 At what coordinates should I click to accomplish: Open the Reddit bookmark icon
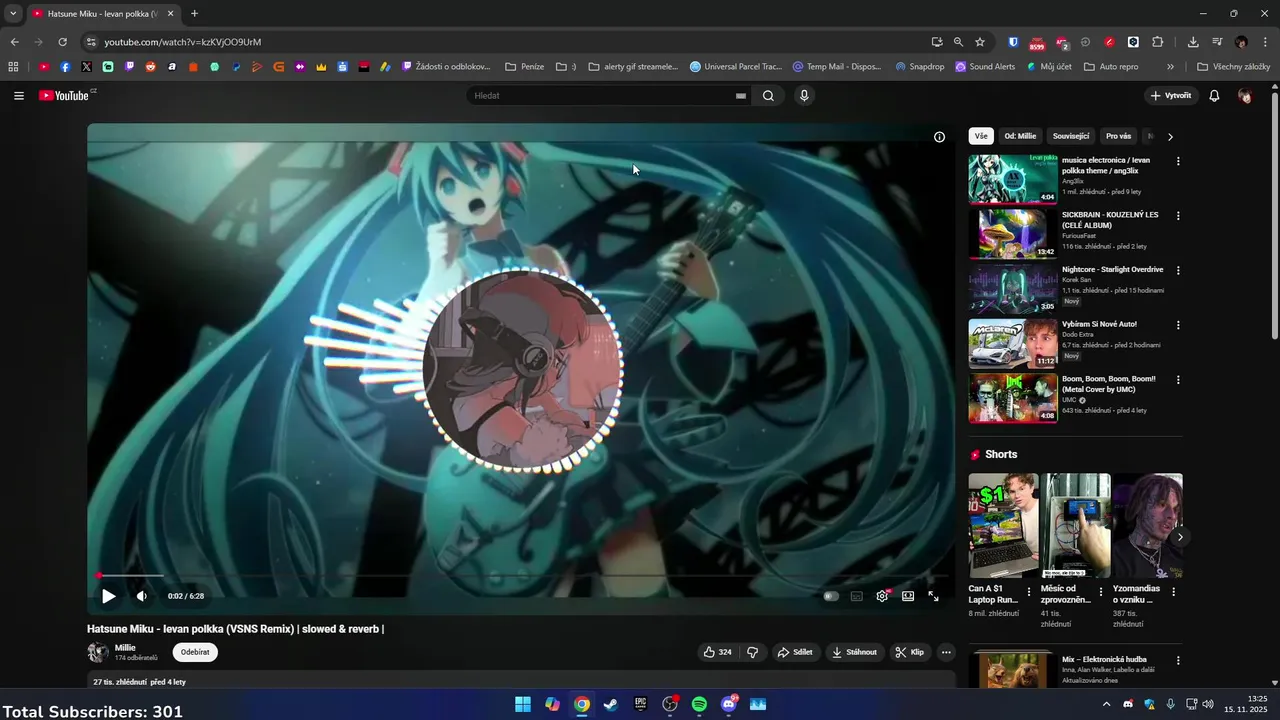(151, 67)
